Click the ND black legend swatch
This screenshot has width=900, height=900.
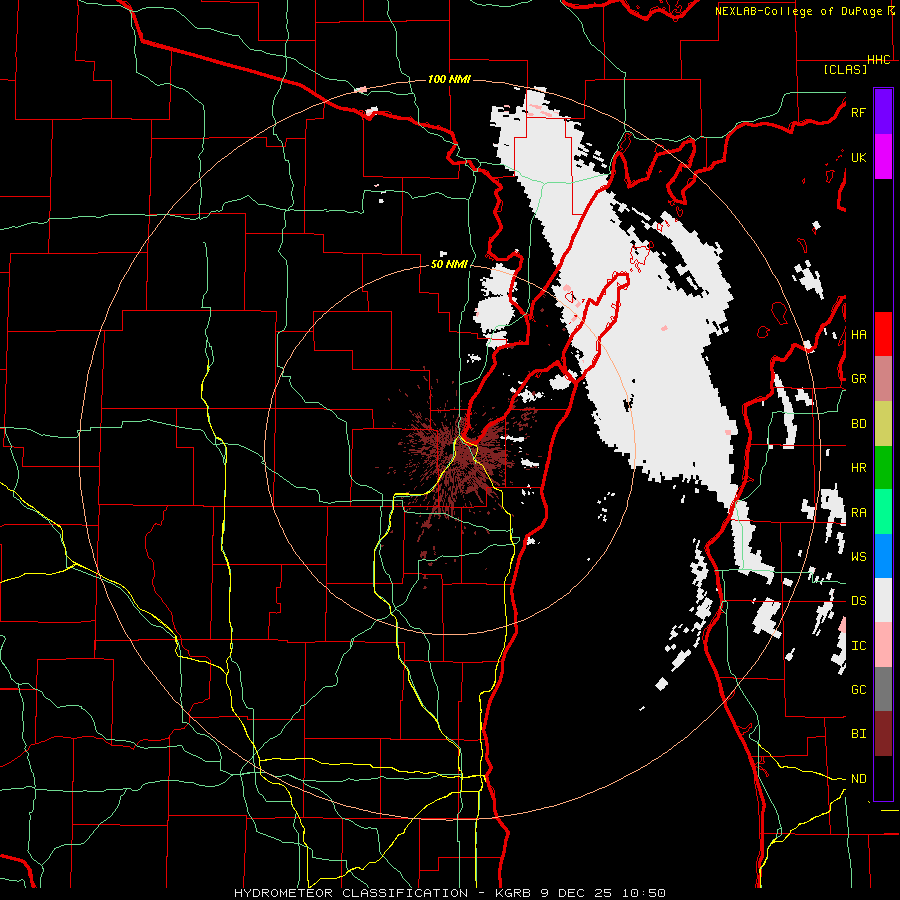(x=883, y=778)
